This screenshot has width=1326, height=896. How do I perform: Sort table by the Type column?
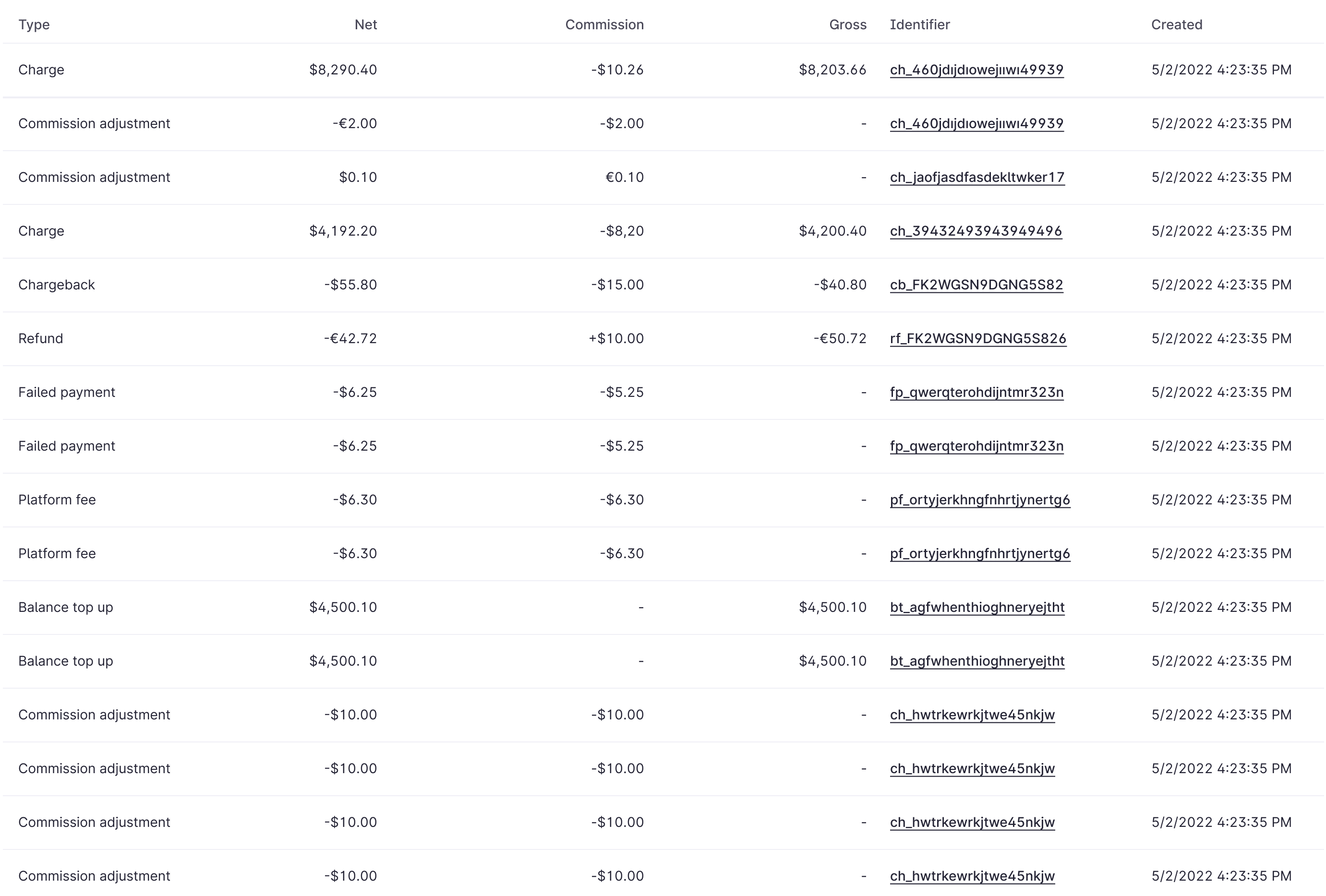coord(34,24)
